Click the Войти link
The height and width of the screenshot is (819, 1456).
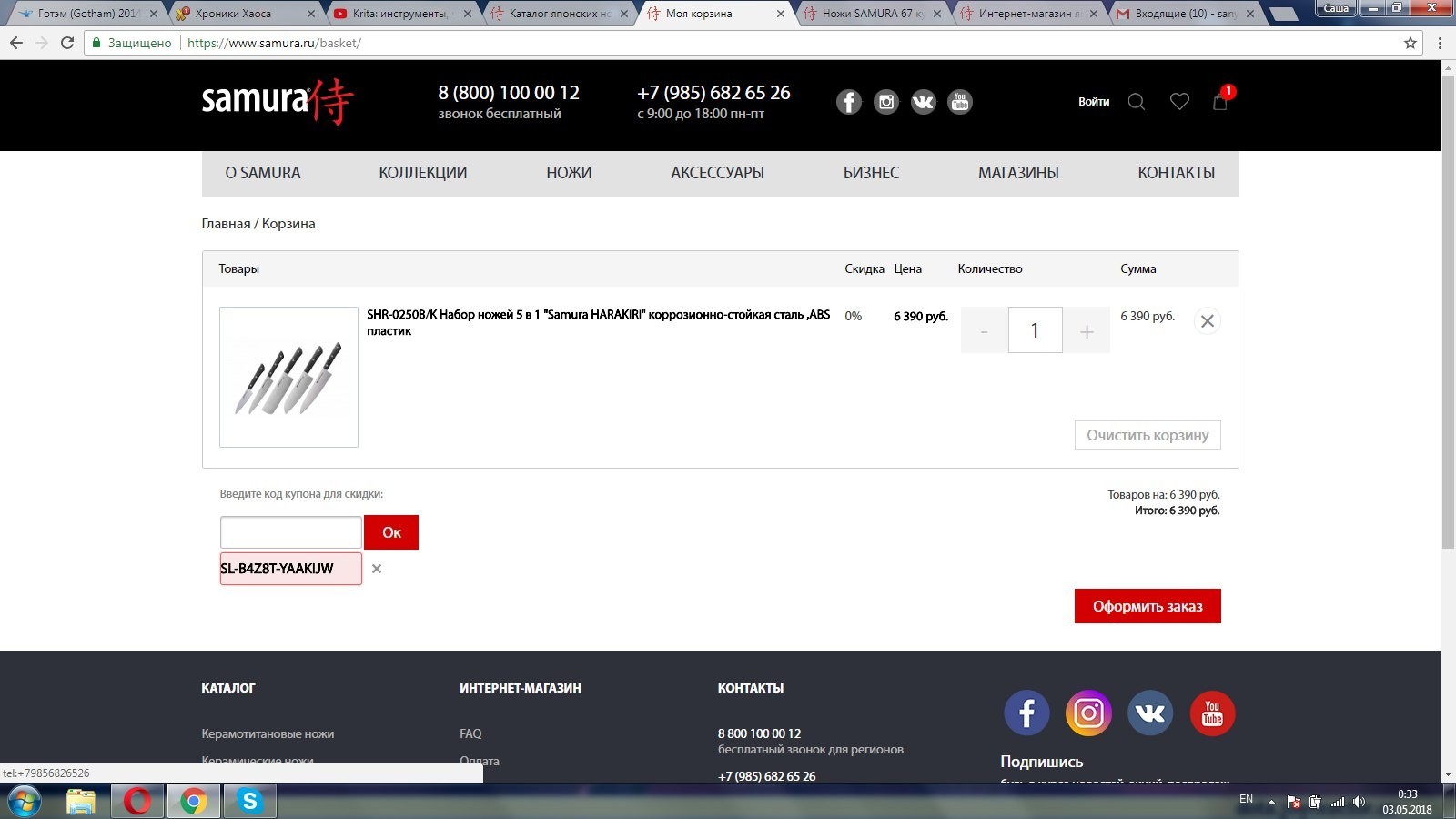1094,102
